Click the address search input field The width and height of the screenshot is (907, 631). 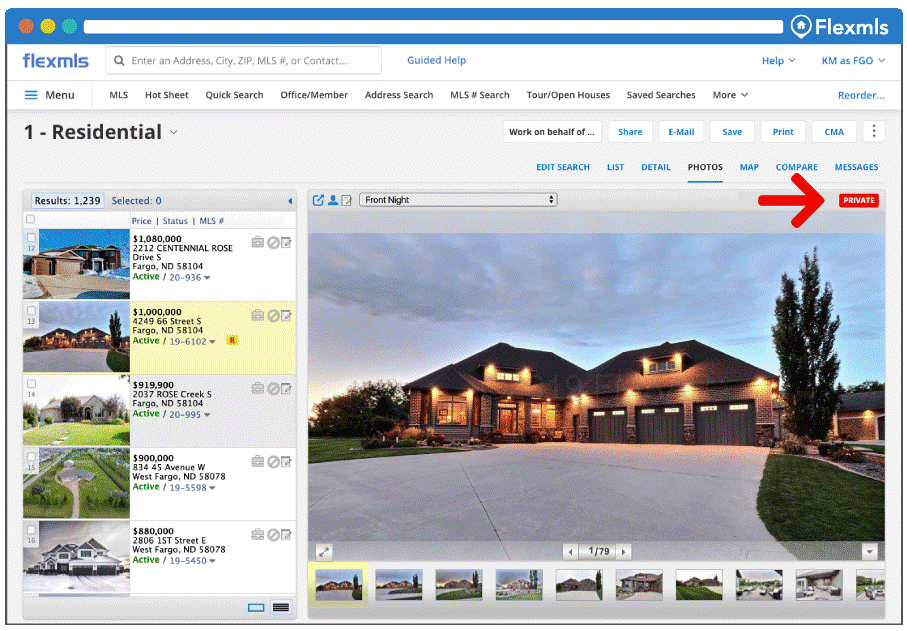(243, 61)
